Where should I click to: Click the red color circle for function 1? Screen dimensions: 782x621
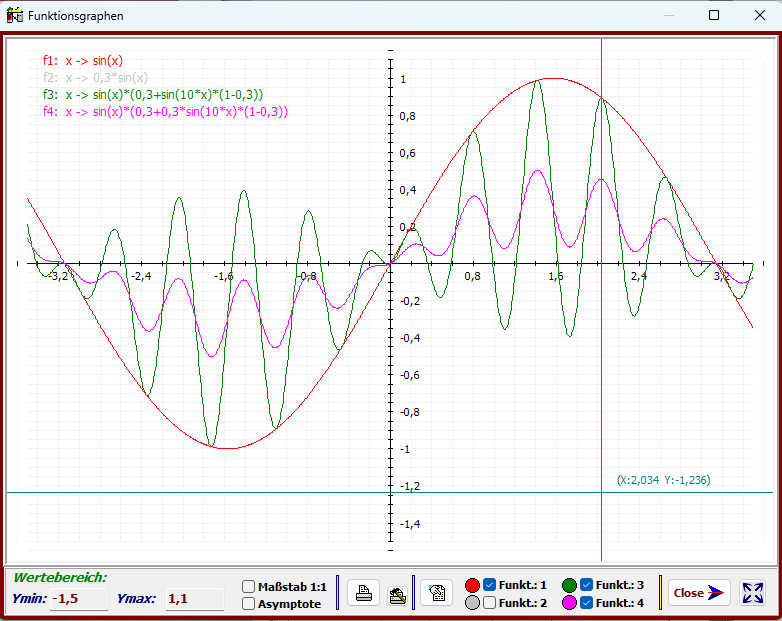tap(473, 585)
